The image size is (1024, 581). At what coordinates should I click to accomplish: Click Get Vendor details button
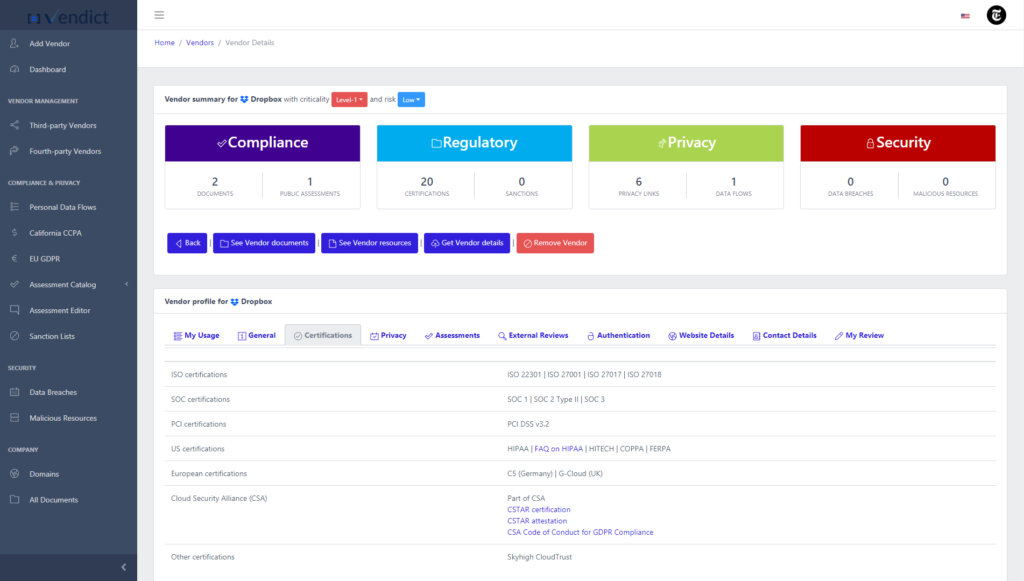467,243
